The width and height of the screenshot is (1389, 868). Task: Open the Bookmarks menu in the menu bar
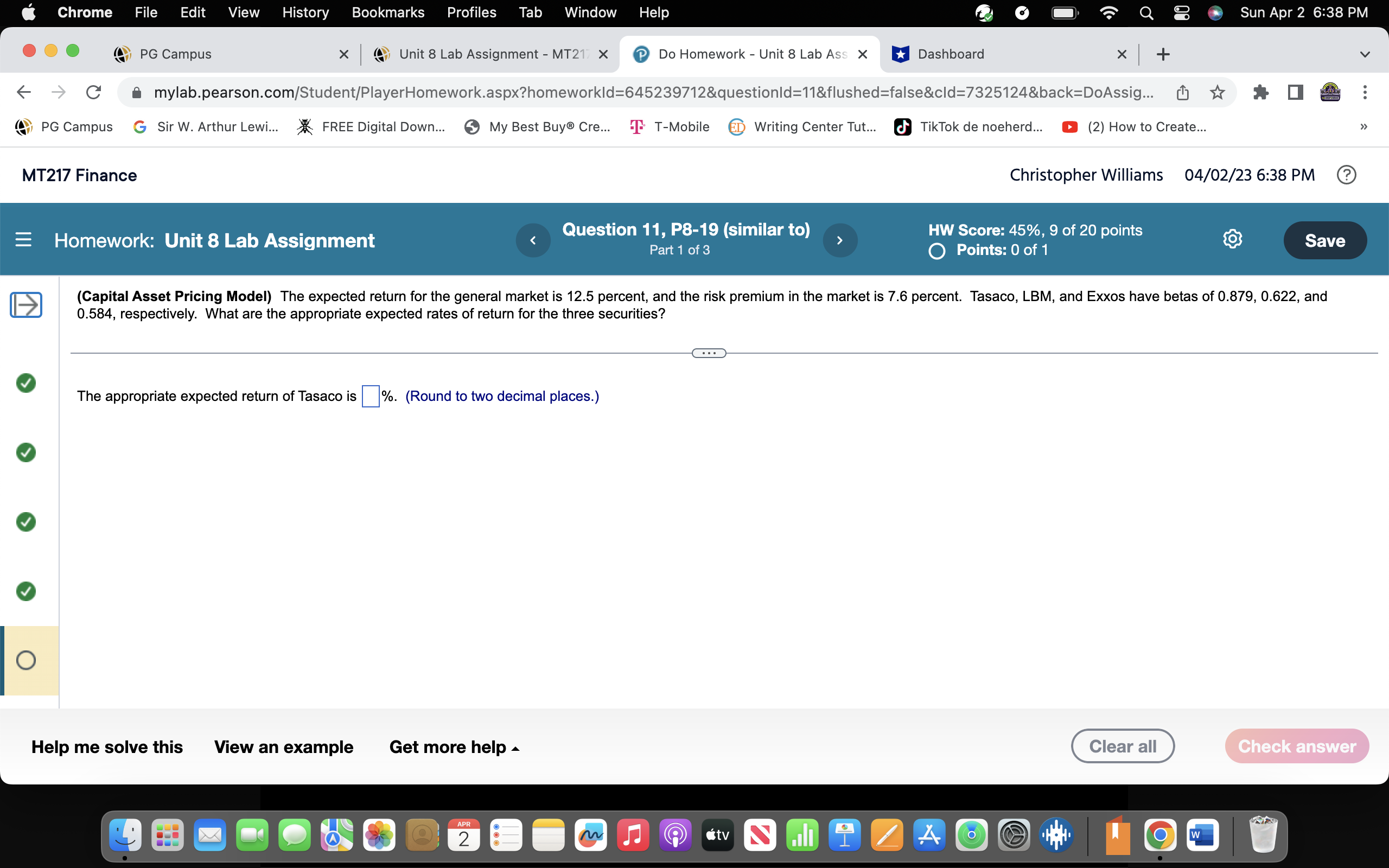(388, 12)
